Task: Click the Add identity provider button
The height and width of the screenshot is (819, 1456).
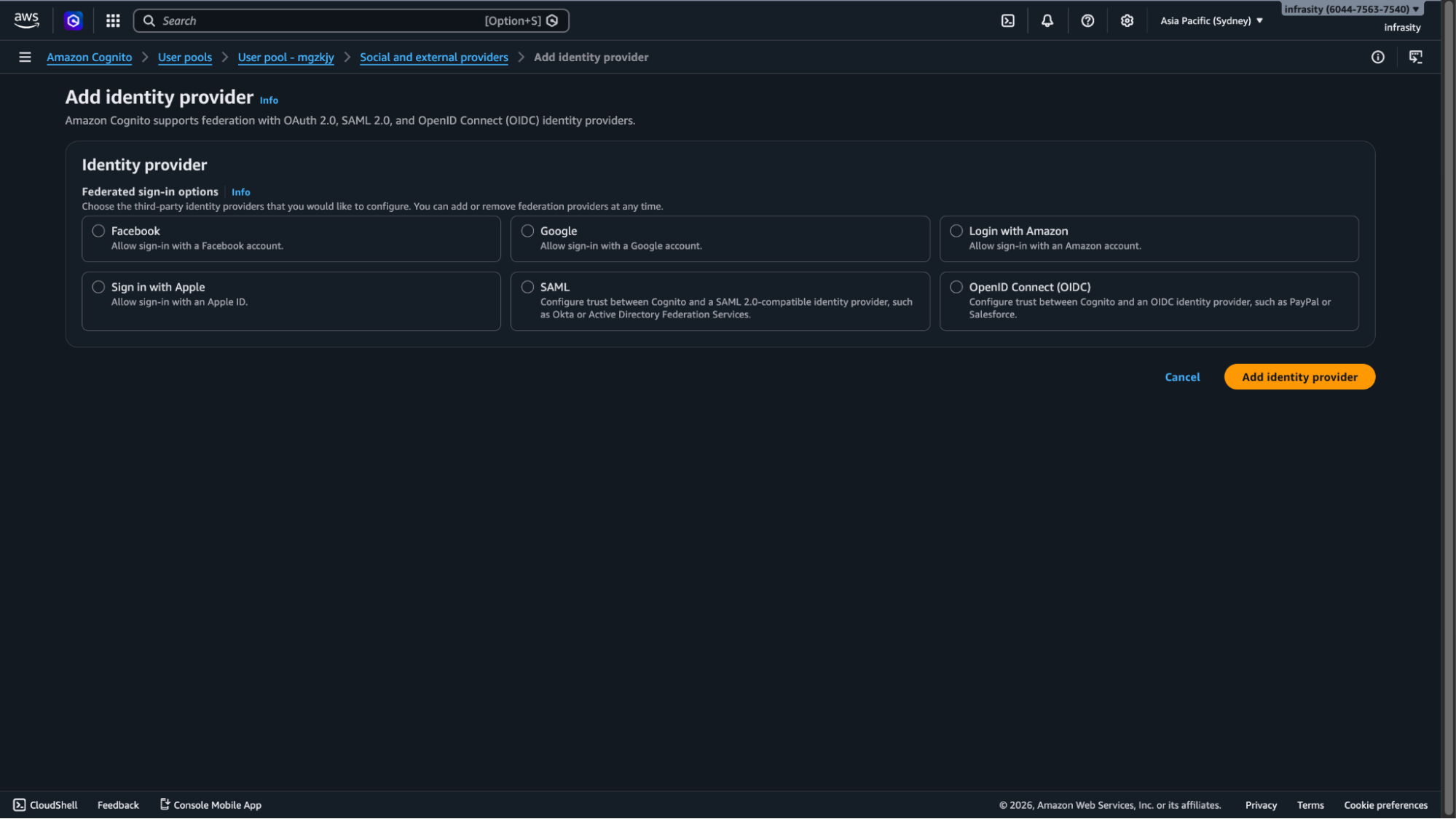Action: pyautogui.click(x=1299, y=376)
